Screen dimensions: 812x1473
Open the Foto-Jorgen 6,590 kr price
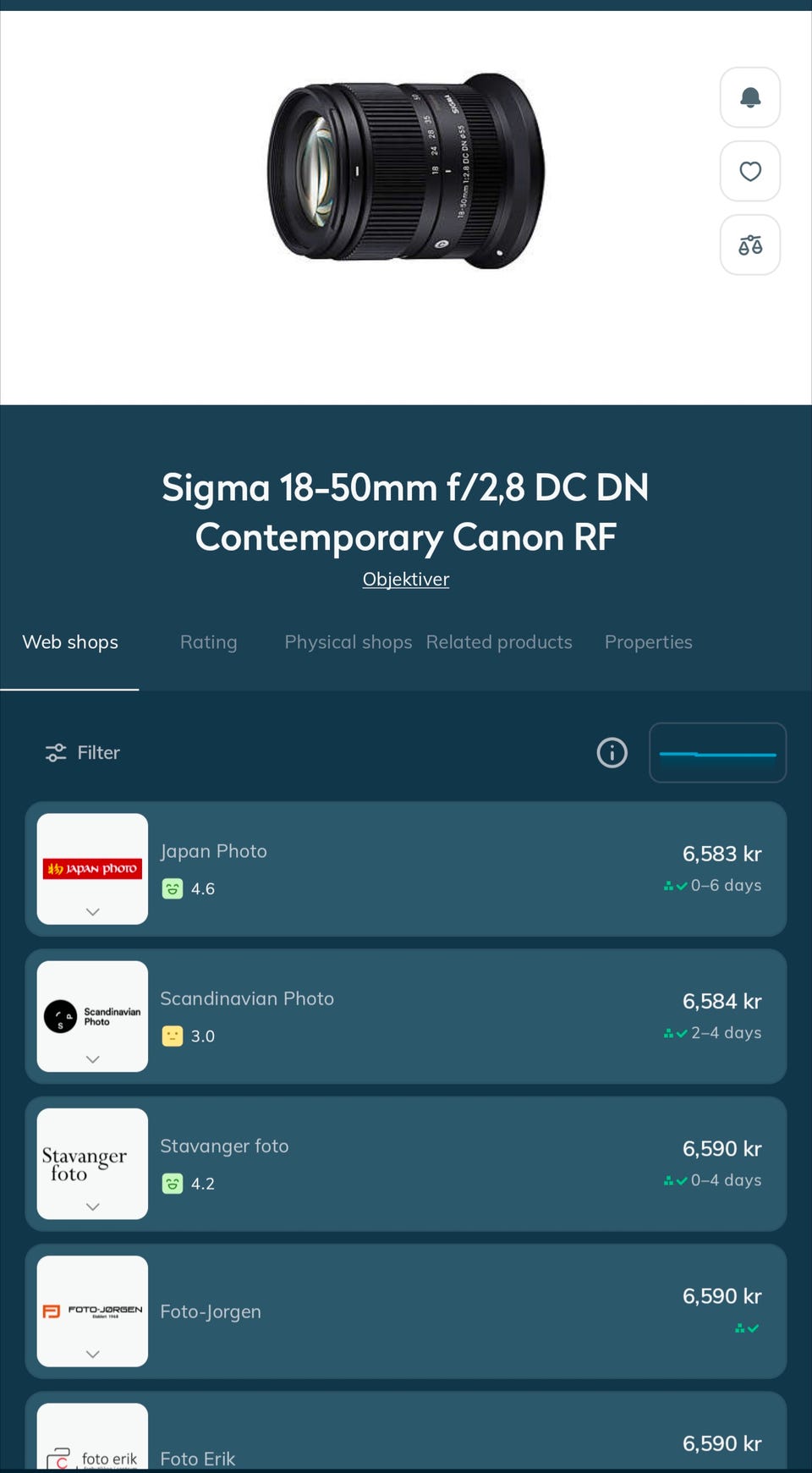tap(721, 1296)
